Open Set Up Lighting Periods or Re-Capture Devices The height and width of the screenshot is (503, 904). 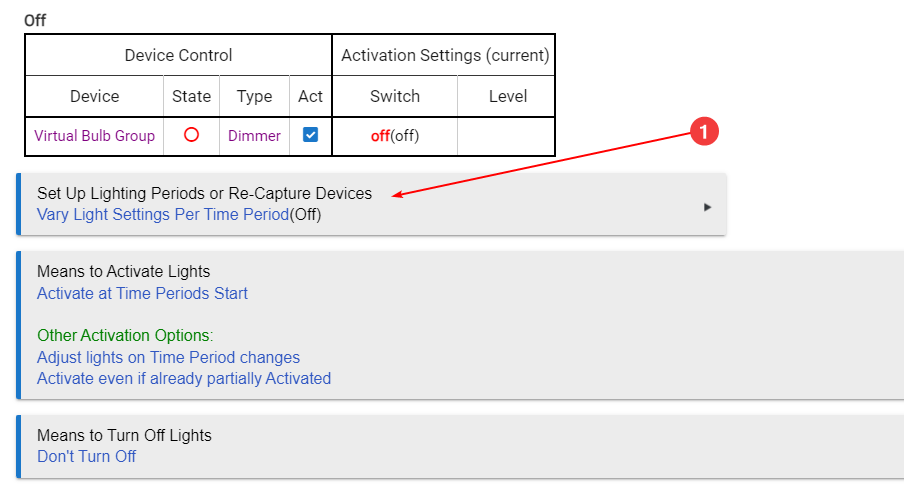click(205, 193)
